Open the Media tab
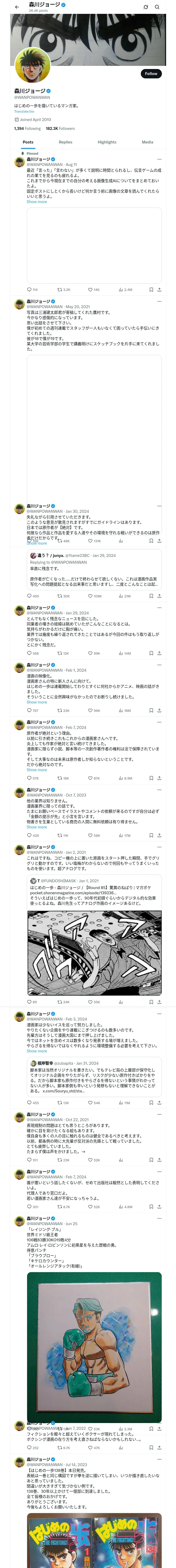 coord(148,142)
